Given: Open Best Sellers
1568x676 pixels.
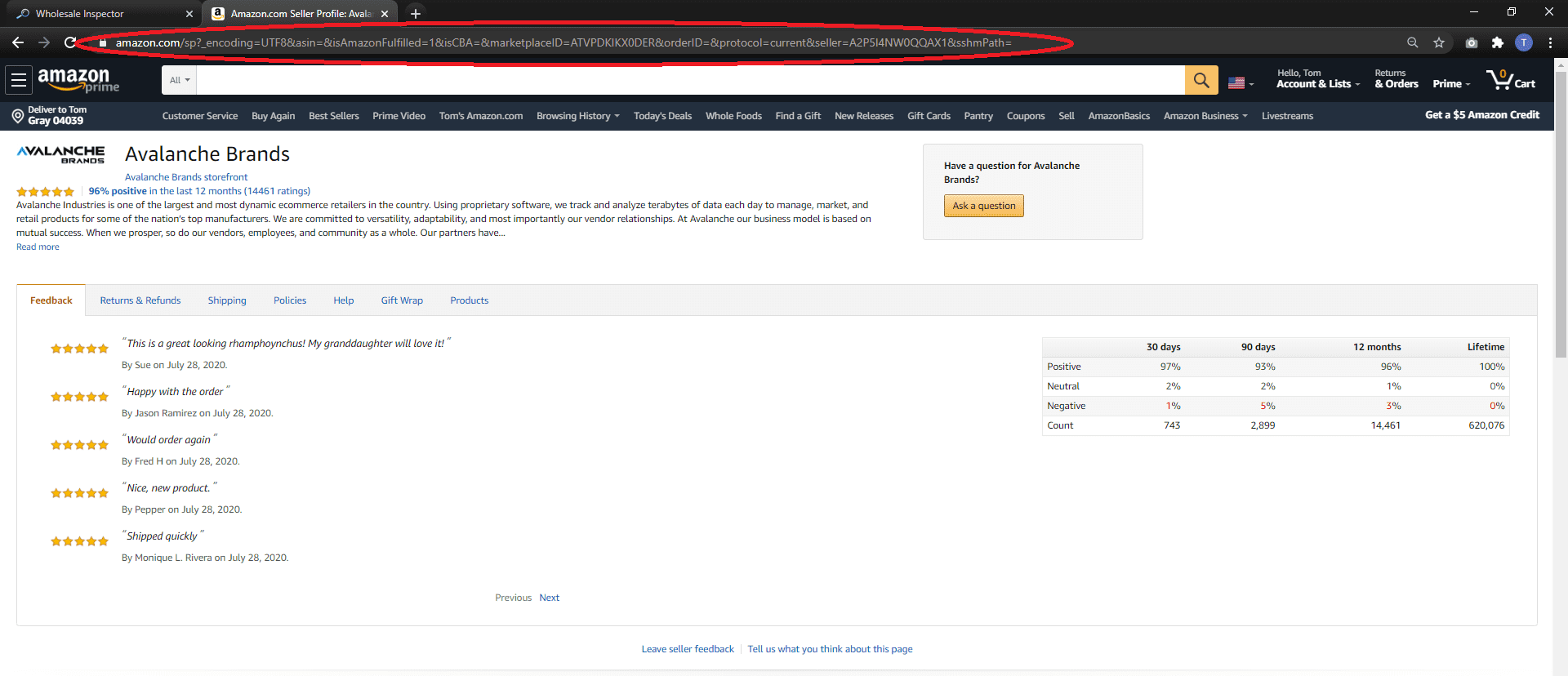Looking at the screenshot, I should (x=334, y=116).
